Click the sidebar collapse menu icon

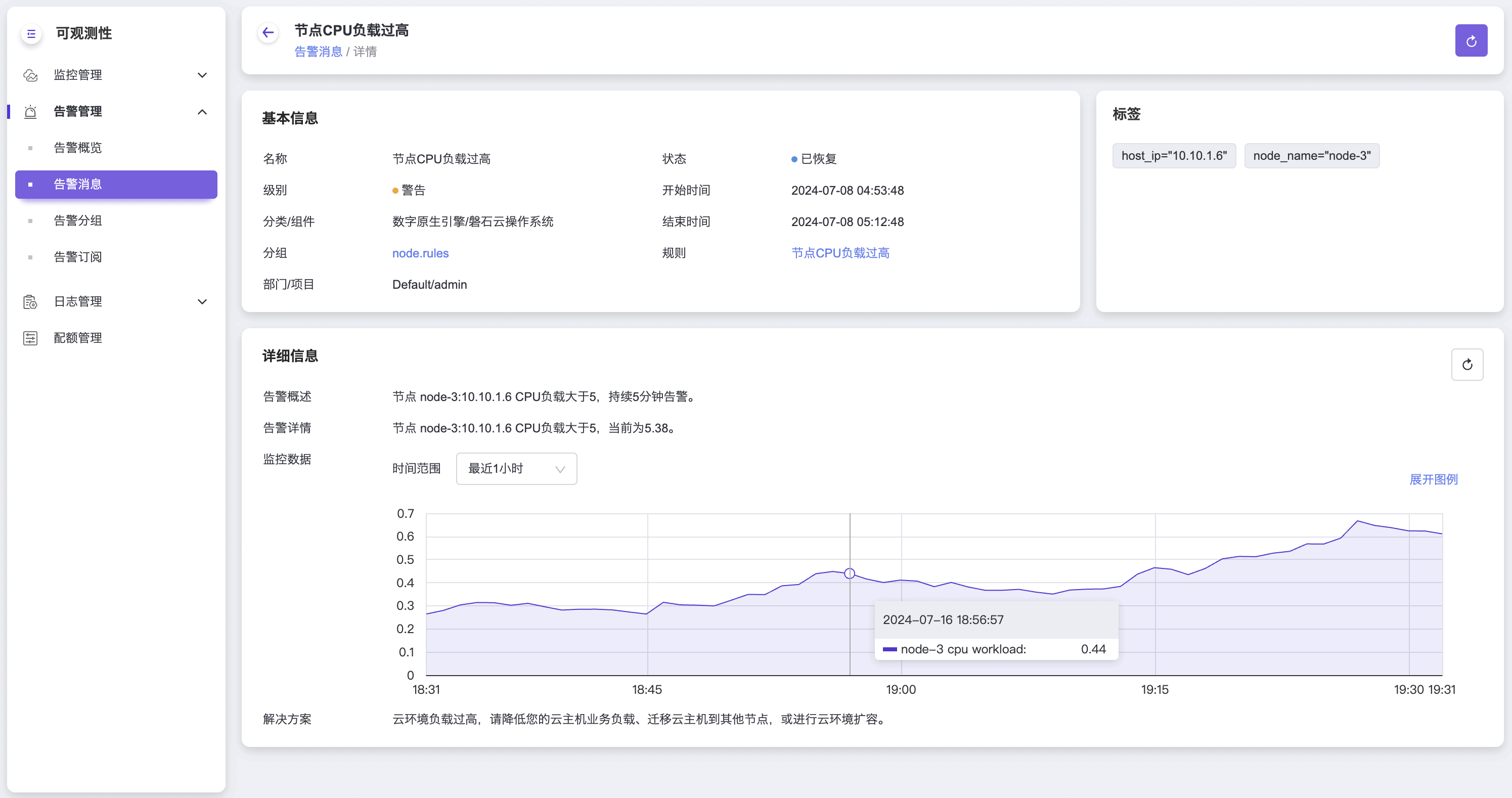coord(31,34)
